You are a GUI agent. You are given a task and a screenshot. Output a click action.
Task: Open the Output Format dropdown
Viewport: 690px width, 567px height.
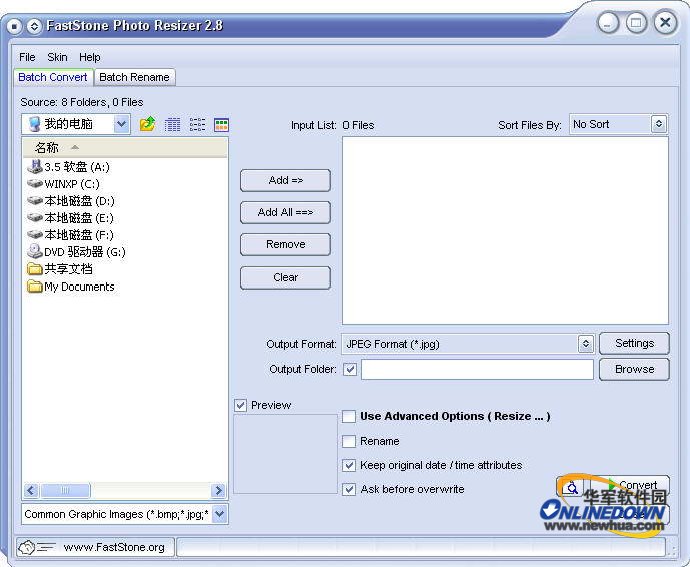coord(586,344)
